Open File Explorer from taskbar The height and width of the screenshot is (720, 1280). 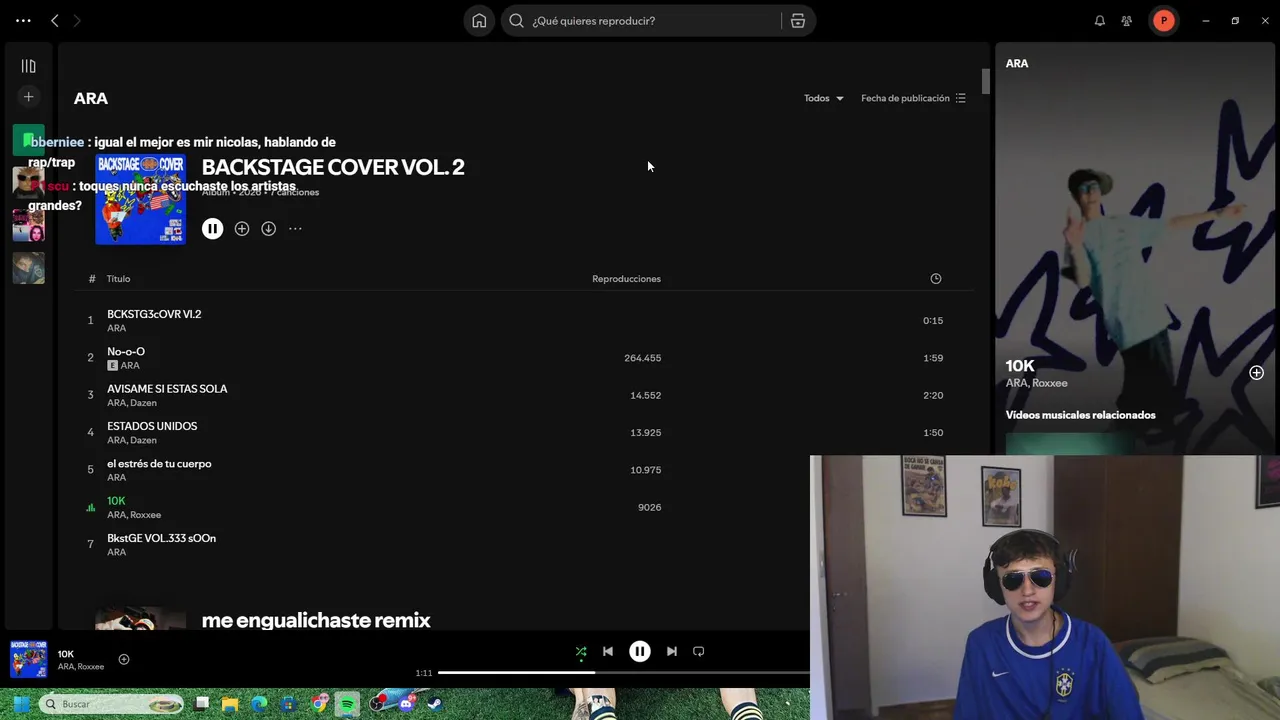coord(230,704)
